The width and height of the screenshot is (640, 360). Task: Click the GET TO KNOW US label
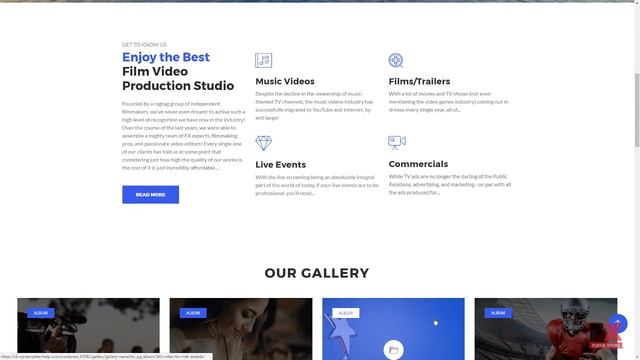click(144, 44)
